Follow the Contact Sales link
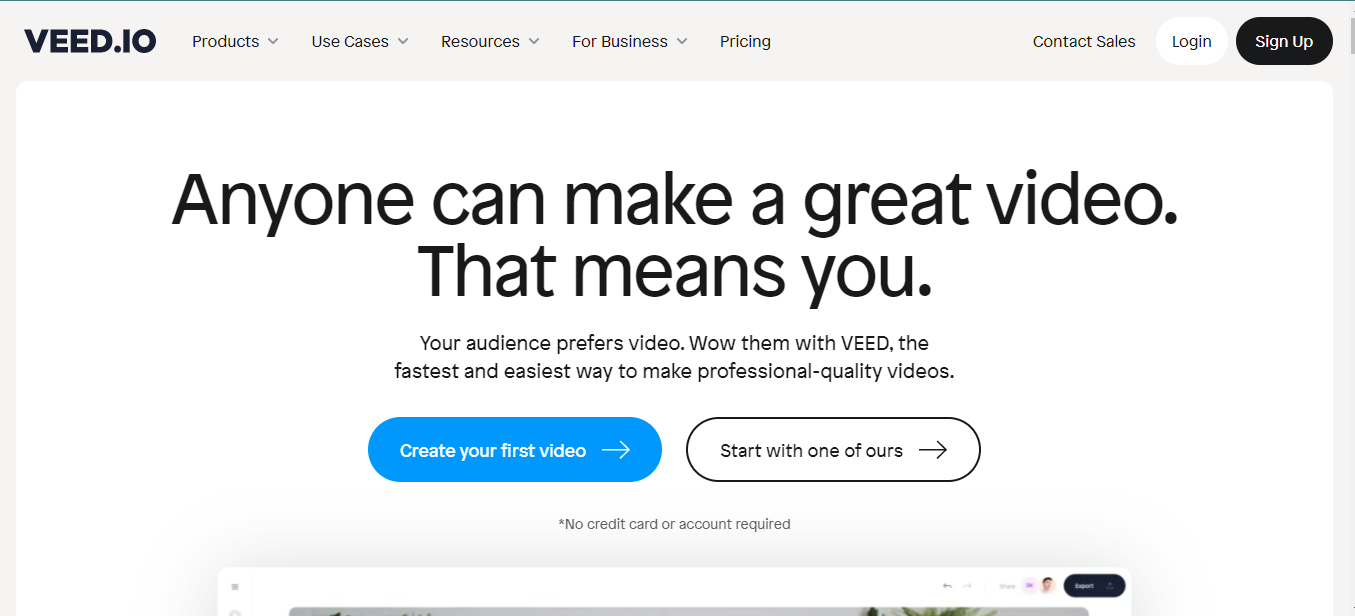 tap(1084, 41)
